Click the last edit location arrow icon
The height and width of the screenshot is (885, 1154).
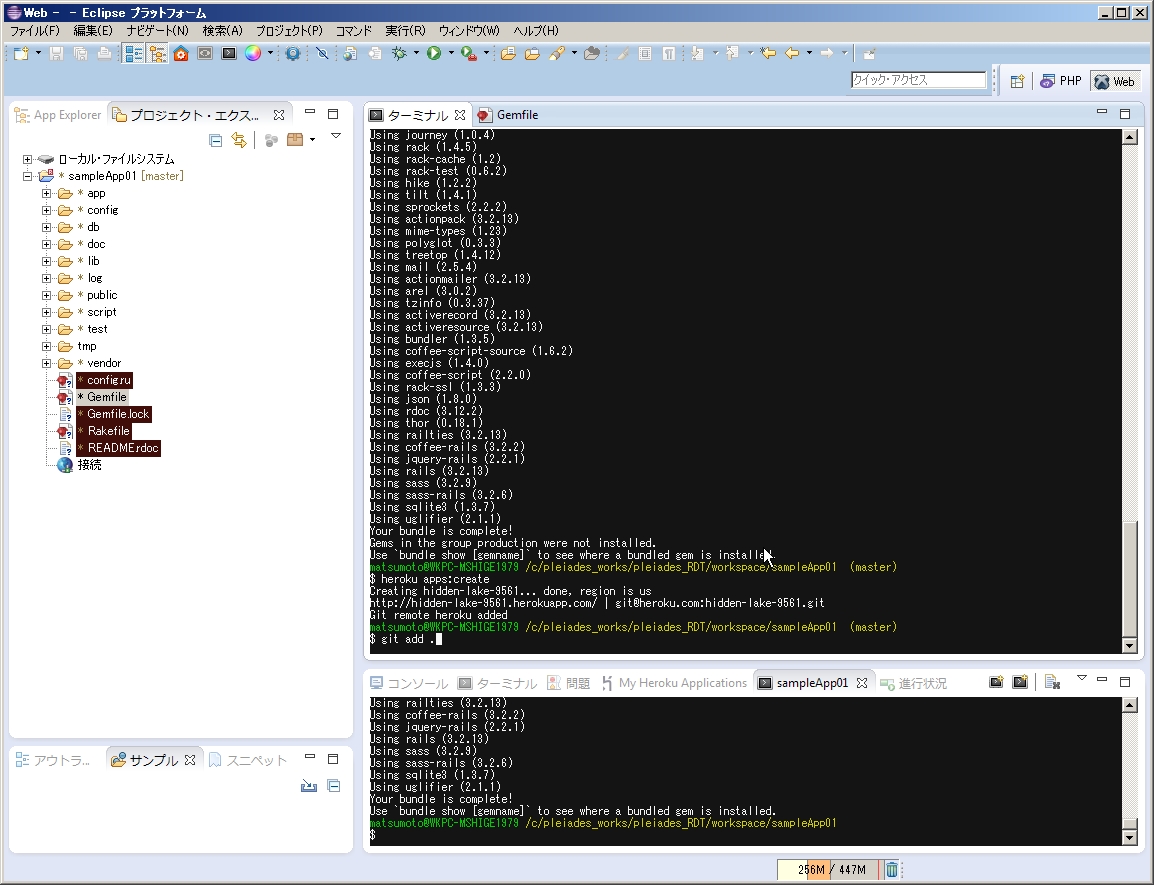[768, 54]
